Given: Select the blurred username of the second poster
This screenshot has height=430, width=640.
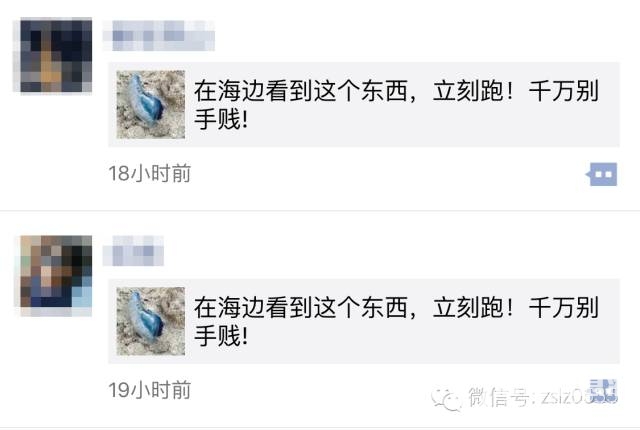Looking at the screenshot, I should 133,250.
